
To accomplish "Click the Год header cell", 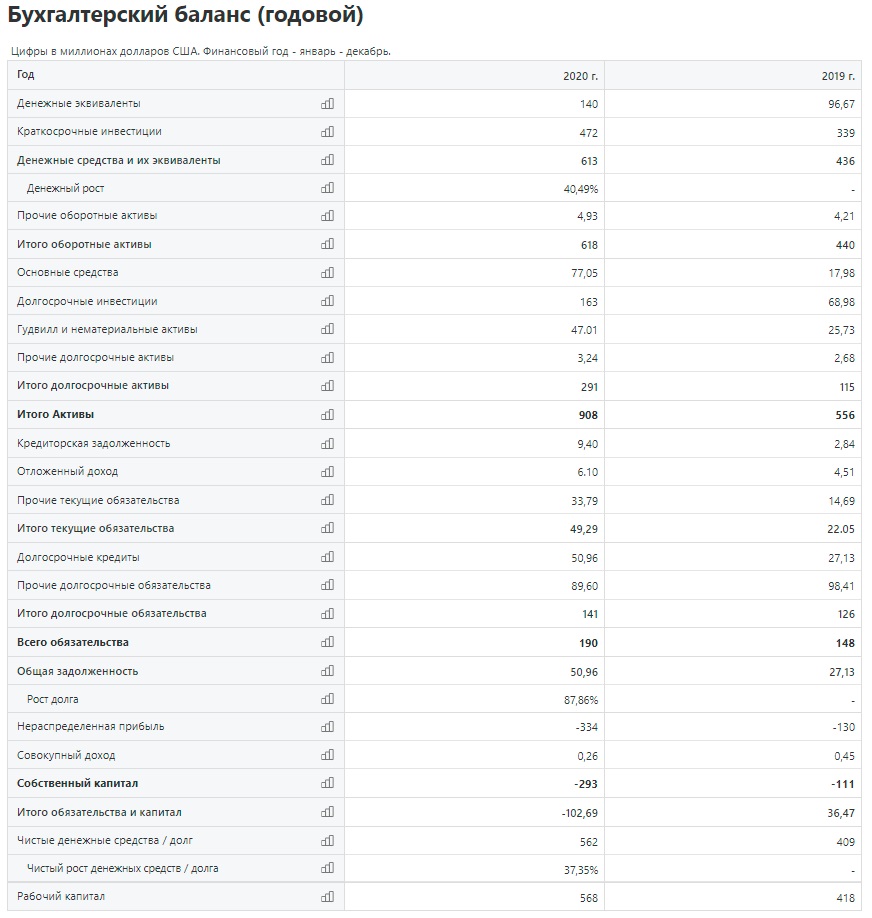I will coord(176,75).
